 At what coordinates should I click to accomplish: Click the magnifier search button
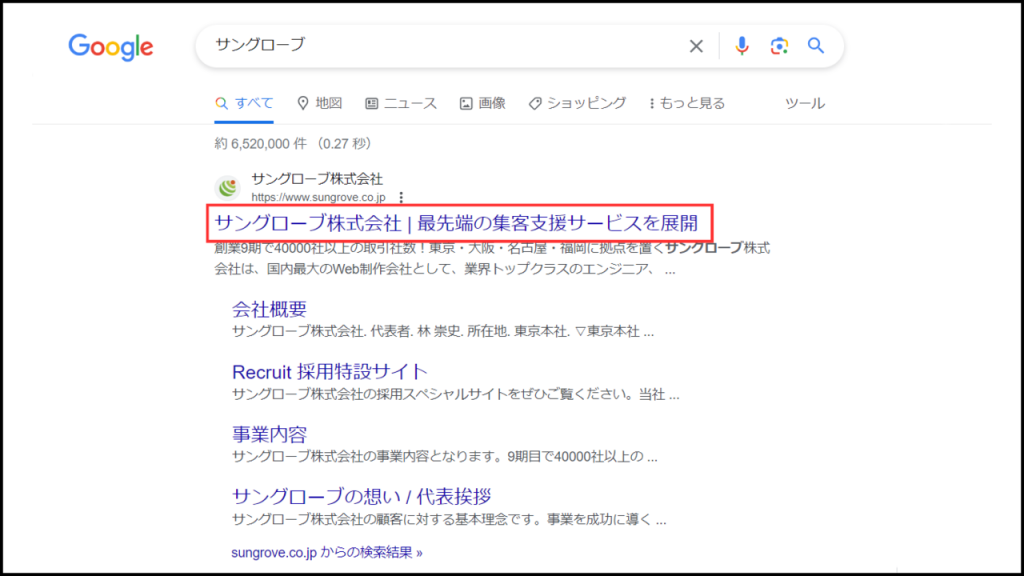[816, 45]
